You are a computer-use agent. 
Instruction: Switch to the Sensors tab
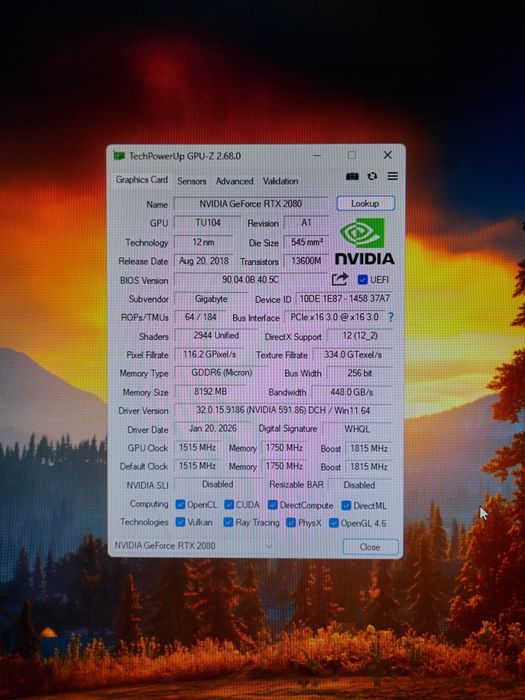point(192,181)
